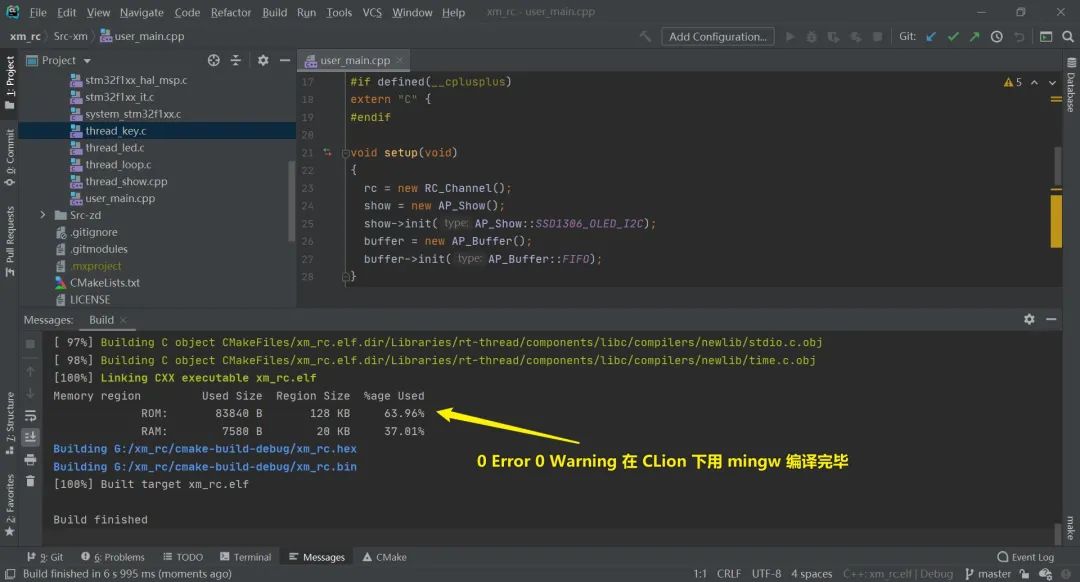Commit changes with Git green checkmark
The height and width of the screenshot is (582, 1080).
(x=953, y=37)
